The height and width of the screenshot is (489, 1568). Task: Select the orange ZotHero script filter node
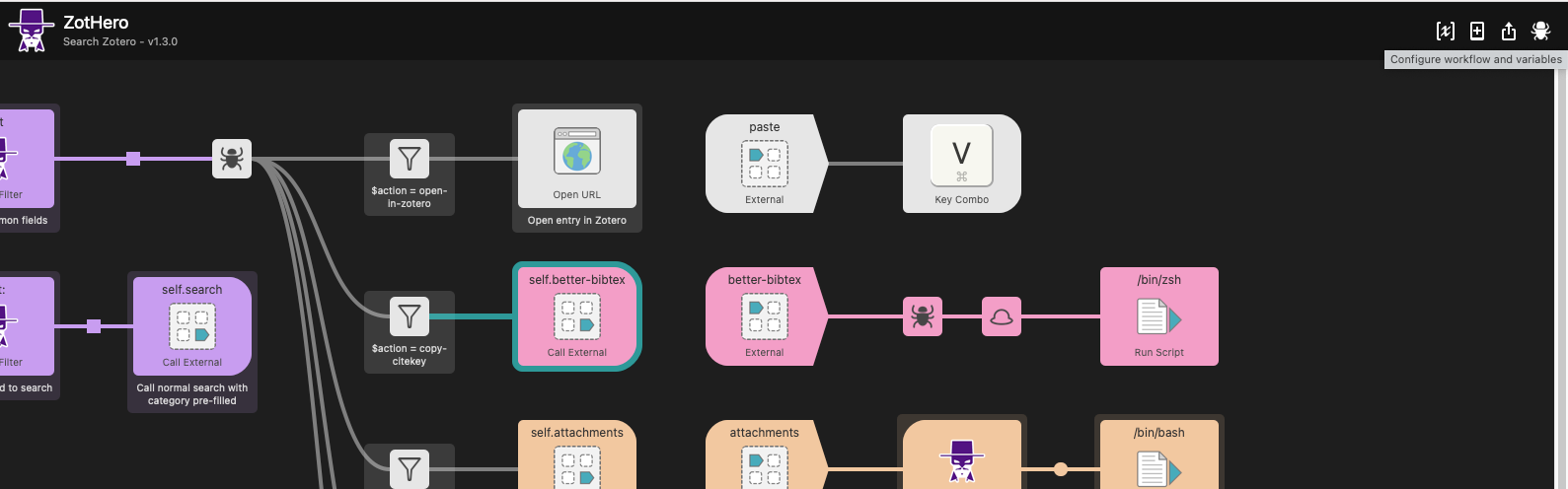coord(962,454)
